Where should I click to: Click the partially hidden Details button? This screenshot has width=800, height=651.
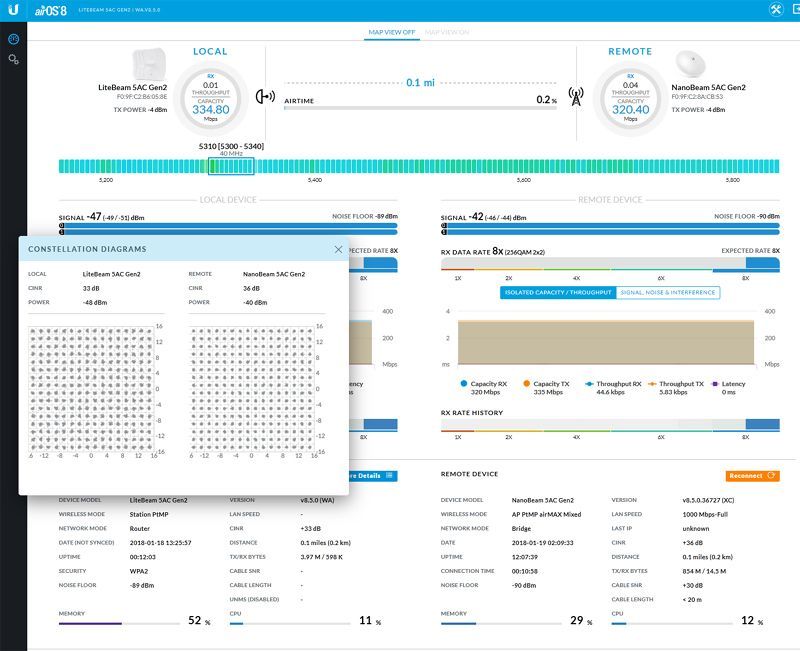373,475
